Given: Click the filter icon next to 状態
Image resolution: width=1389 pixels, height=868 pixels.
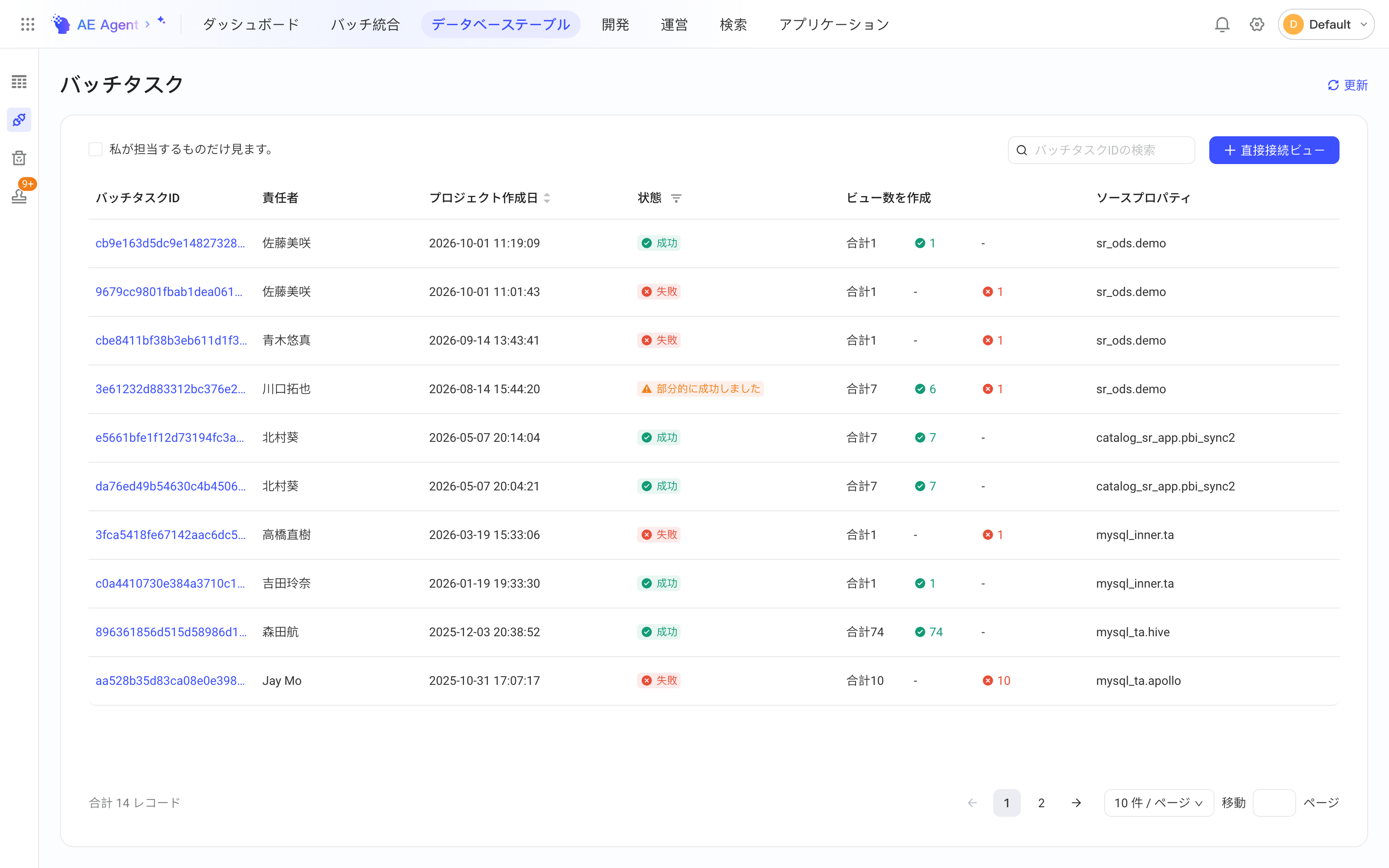Looking at the screenshot, I should click(676, 198).
